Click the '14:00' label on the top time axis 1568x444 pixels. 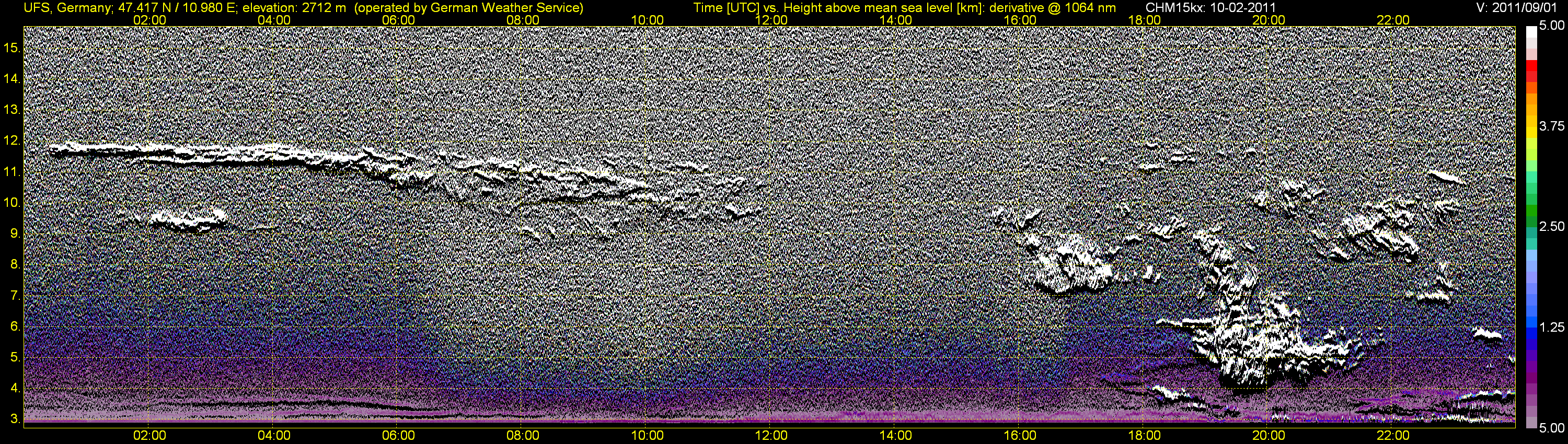pyautogui.click(x=895, y=20)
